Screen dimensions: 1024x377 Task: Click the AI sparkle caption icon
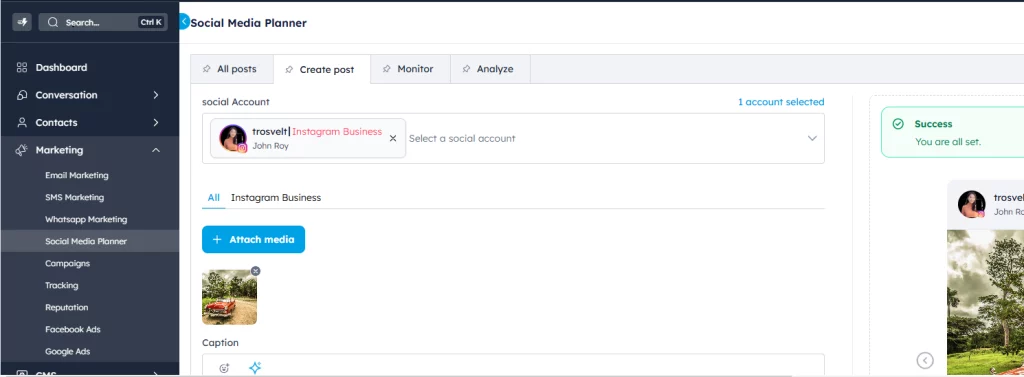point(255,368)
